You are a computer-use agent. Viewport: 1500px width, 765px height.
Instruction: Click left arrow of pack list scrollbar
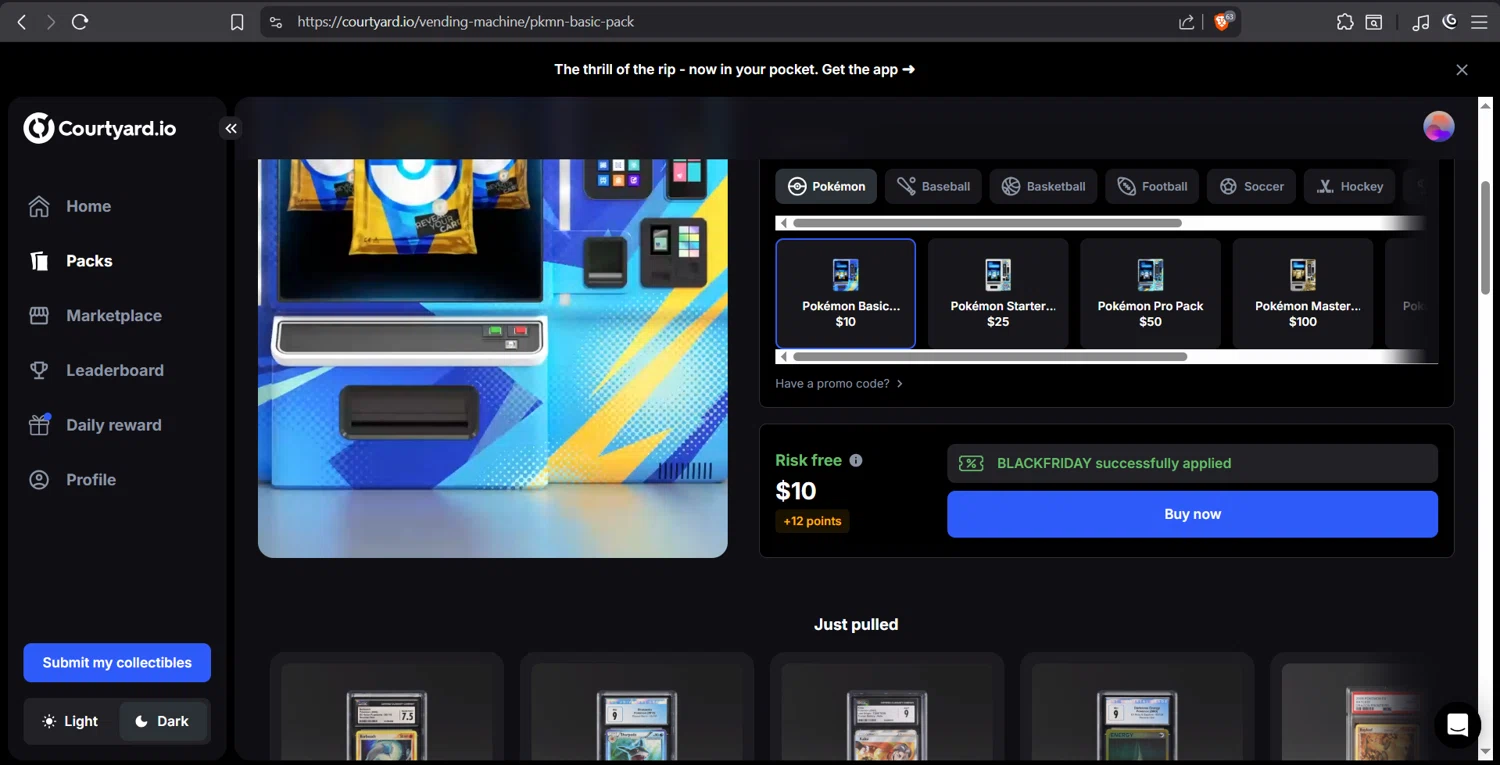(x=783, y=356)
